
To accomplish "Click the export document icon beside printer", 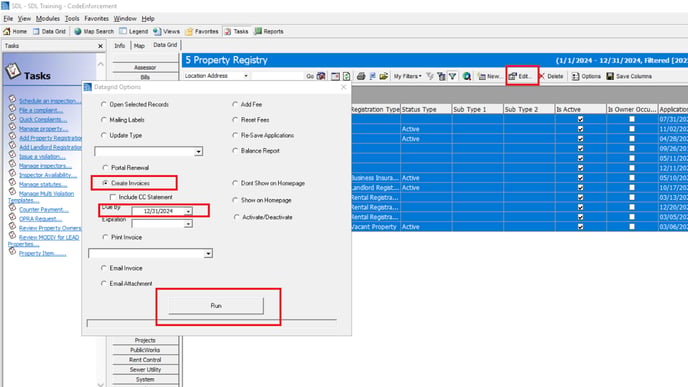I will [x=373, y=76].
